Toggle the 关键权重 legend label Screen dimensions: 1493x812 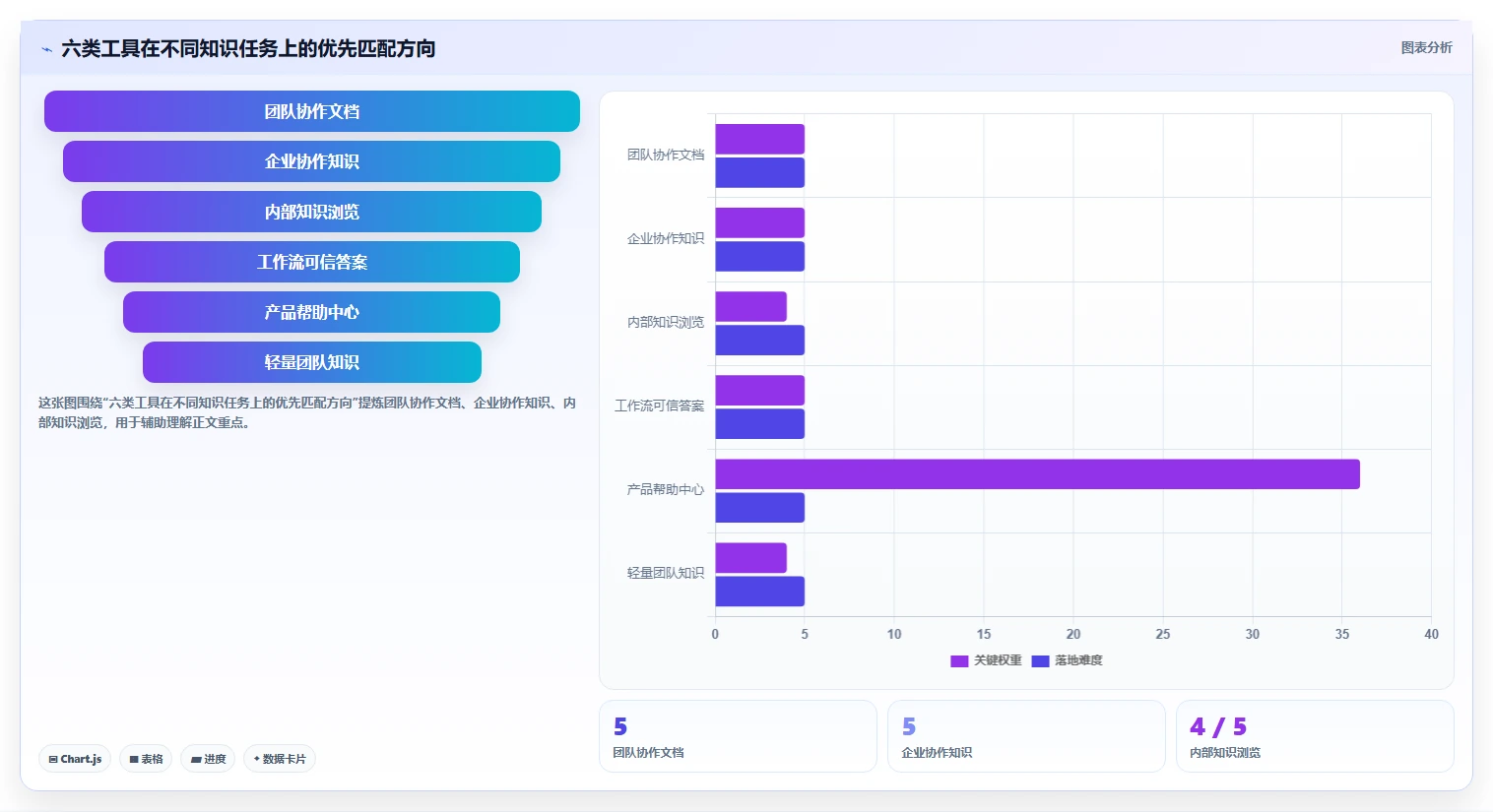click(x=998, y=660)
